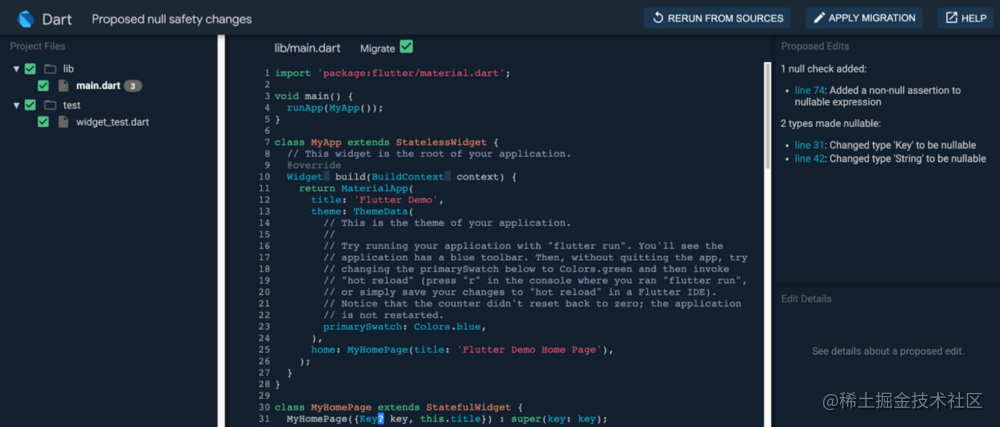Screen dimensions: 1000x427
Task: Click 'Flutter Demo' title string on line 12
Action: pos(395,199)
